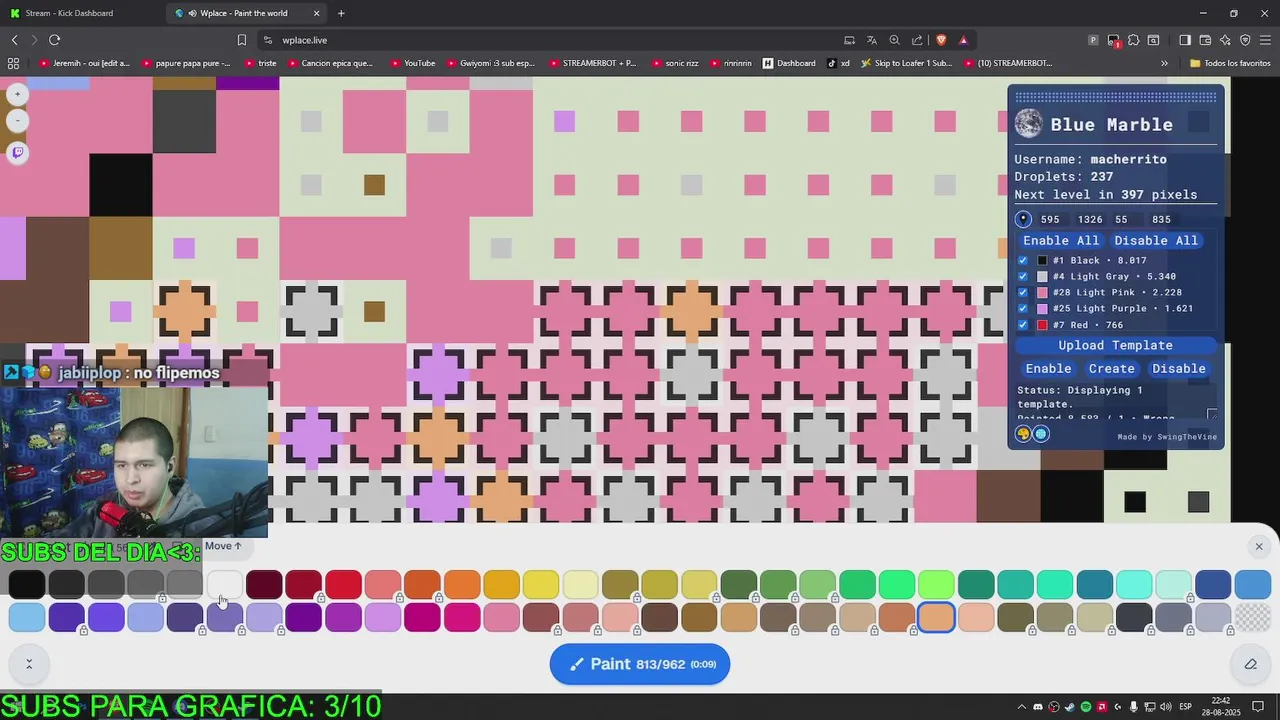Click the Enable template button
Screen dimensions: 1280x720
click(x=1048, y=368)
